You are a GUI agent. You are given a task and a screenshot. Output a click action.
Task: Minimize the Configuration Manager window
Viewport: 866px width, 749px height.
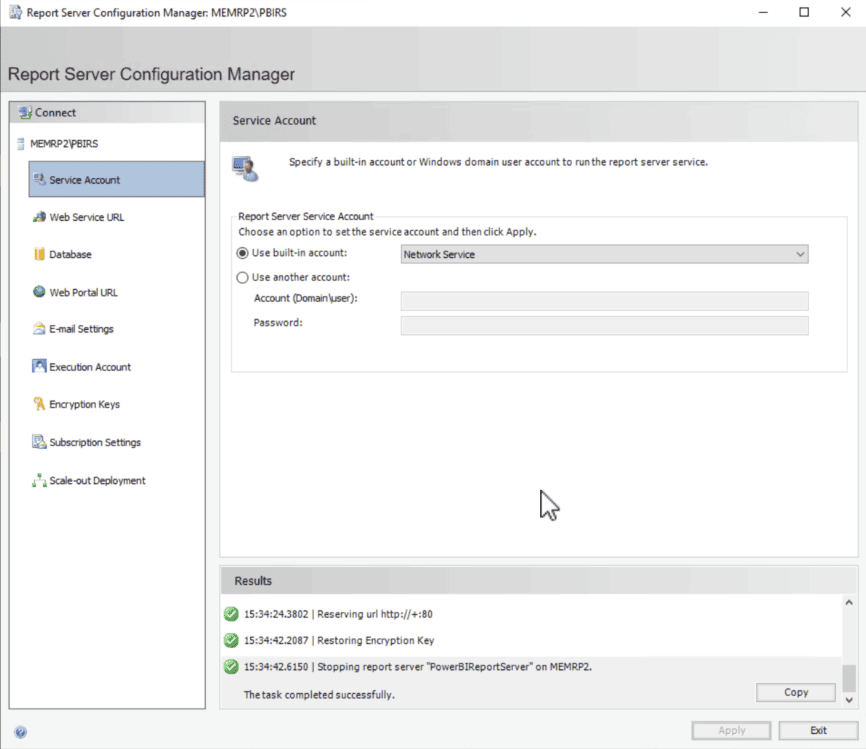(x=763, y=12)
